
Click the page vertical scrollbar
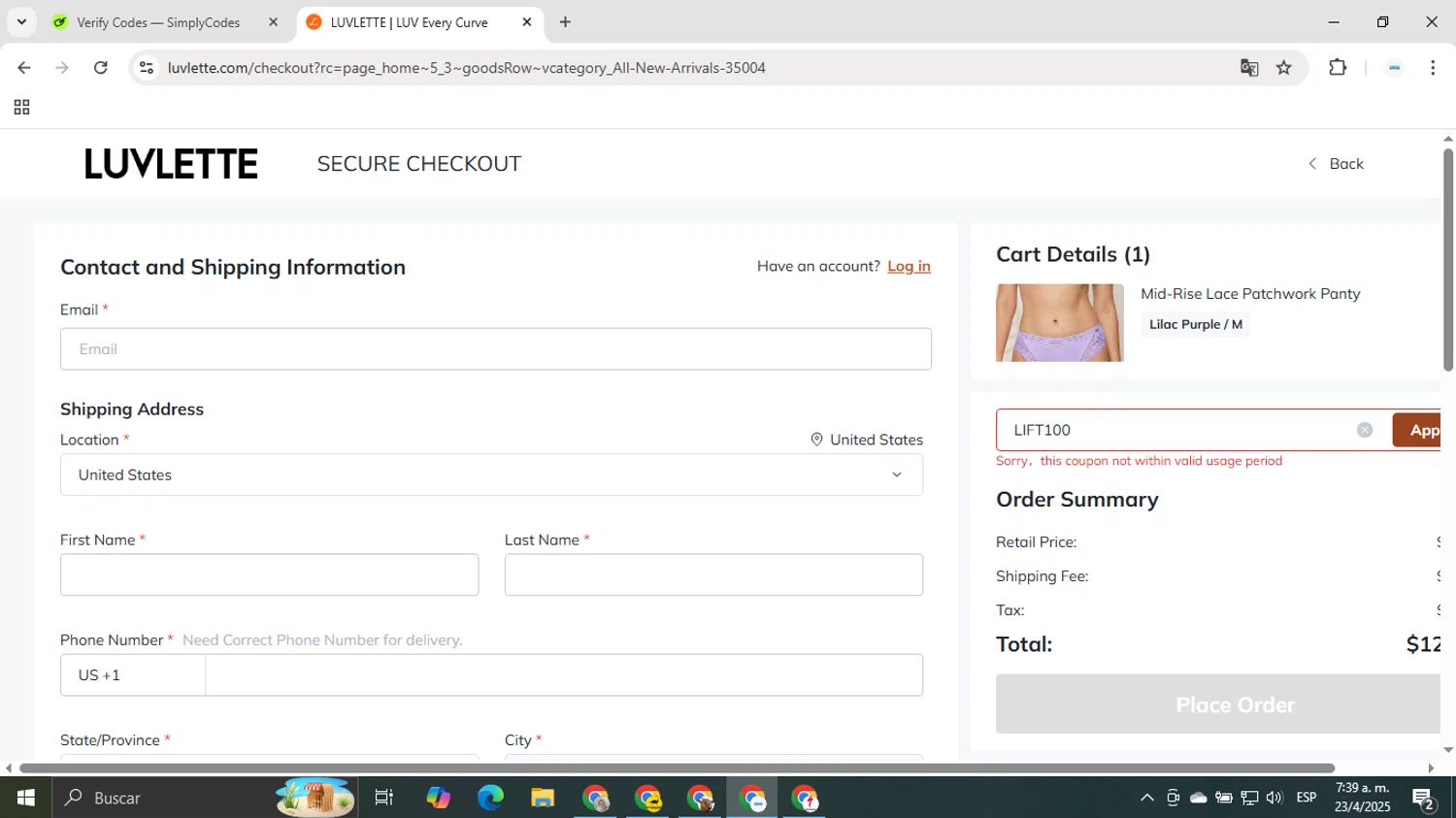point(1448,260)
